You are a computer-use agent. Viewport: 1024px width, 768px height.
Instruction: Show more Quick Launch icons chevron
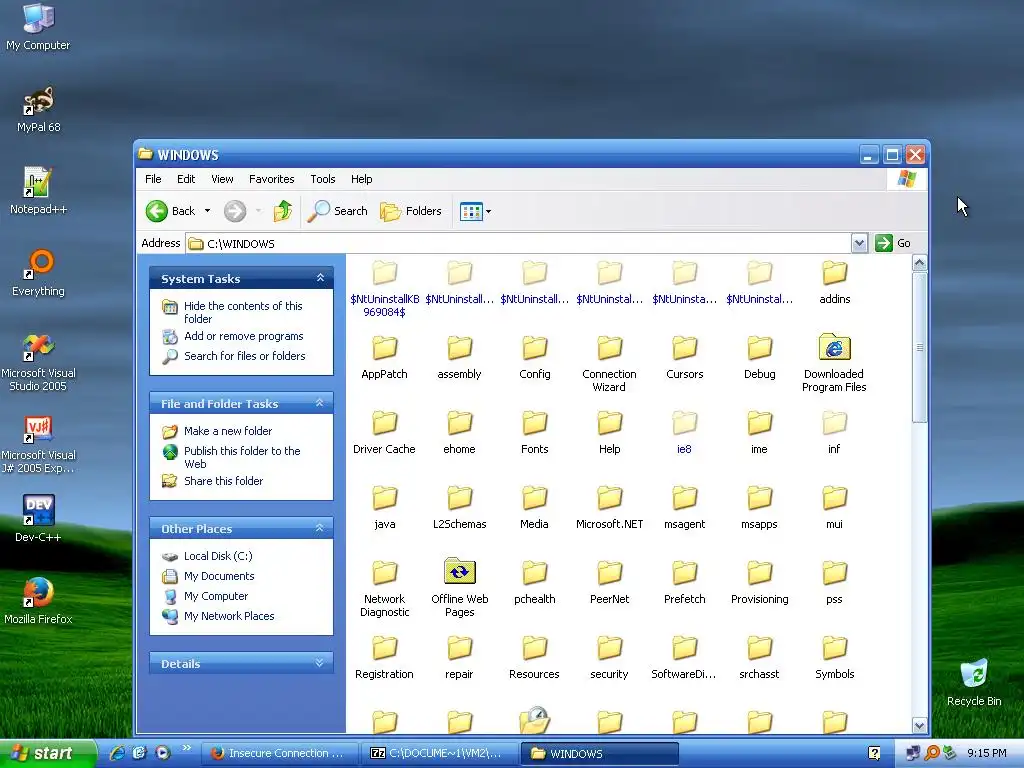pos(186,748)
